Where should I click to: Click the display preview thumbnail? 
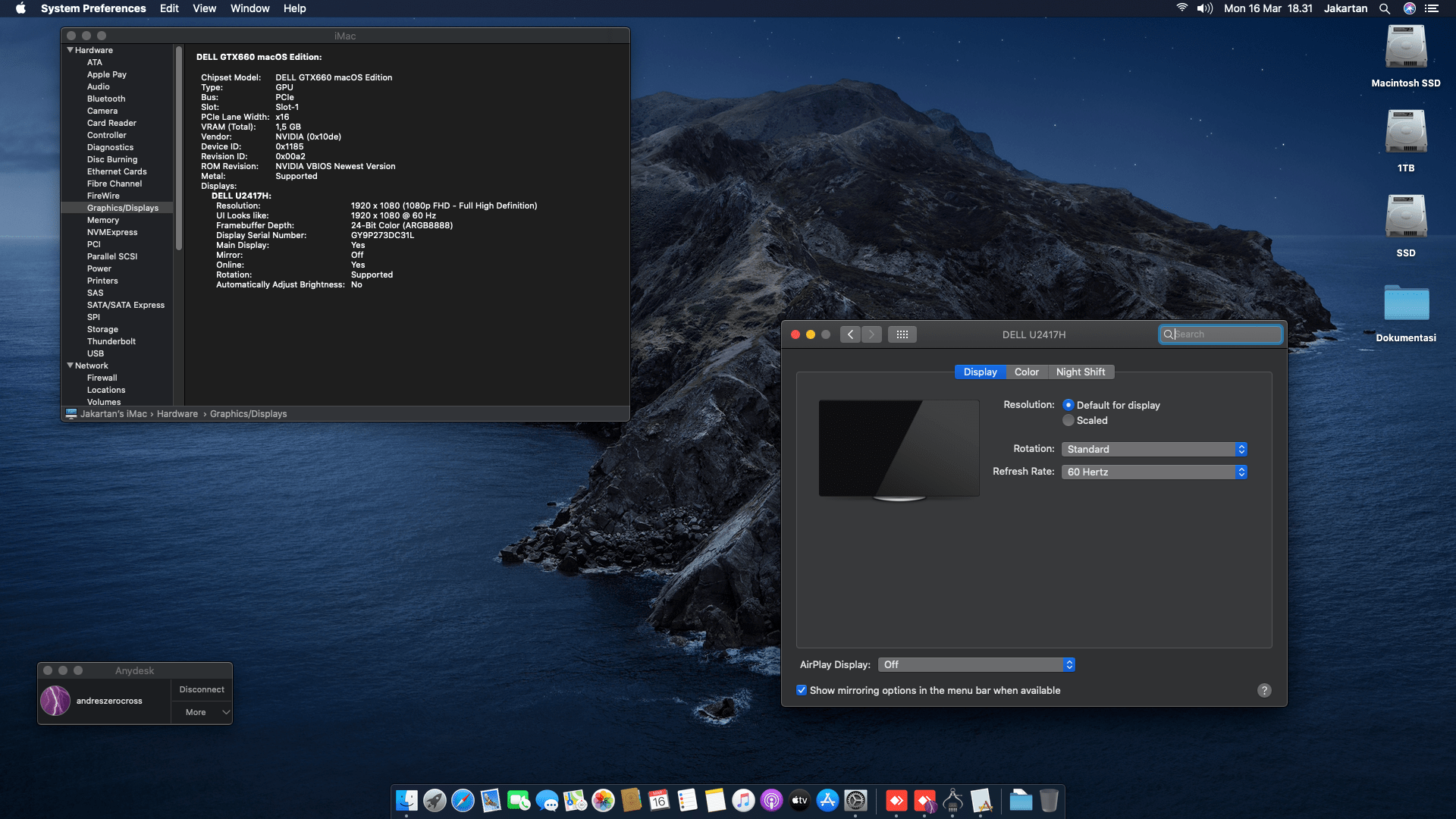899,450
